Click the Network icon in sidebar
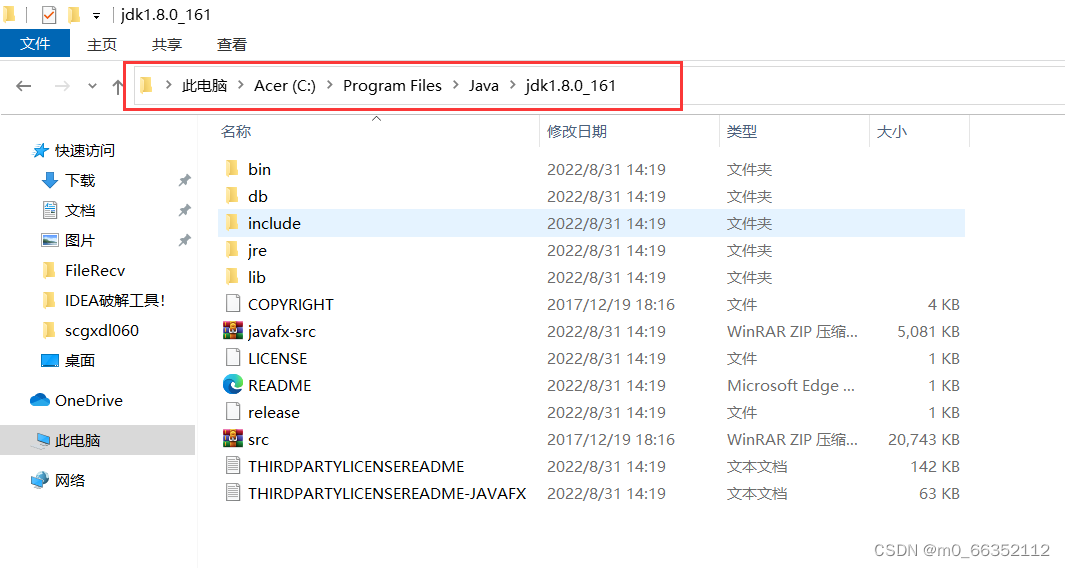 pyautogui.click(x=40, y=480)
